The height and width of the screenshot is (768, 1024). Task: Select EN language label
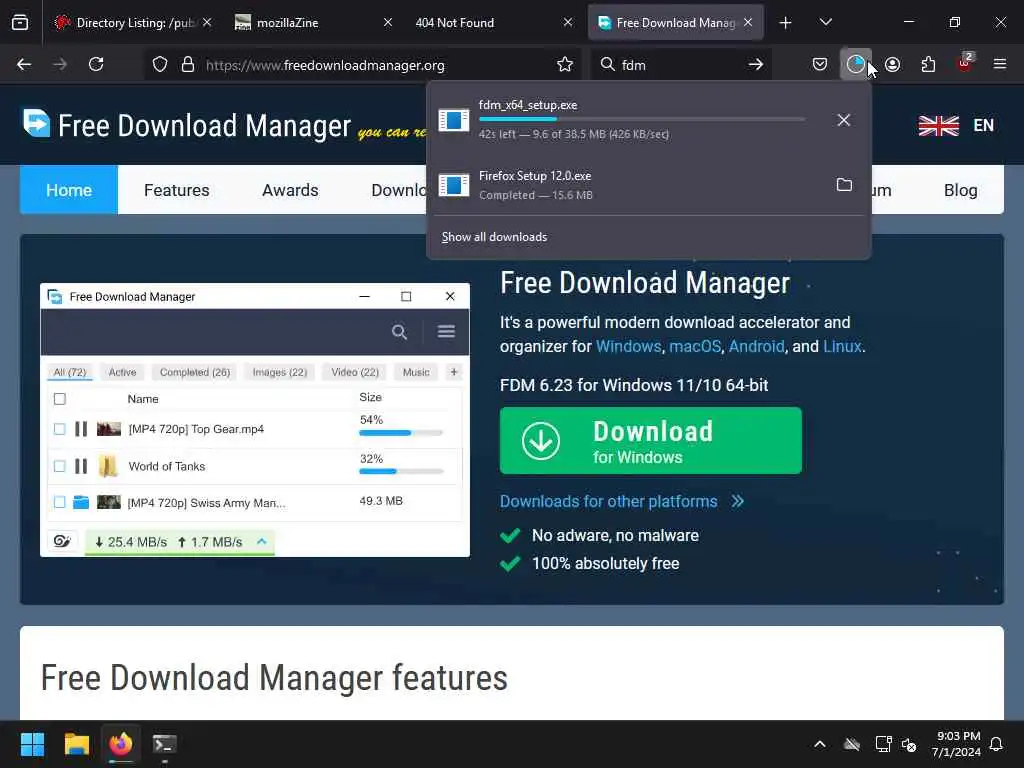pos(984,125)
